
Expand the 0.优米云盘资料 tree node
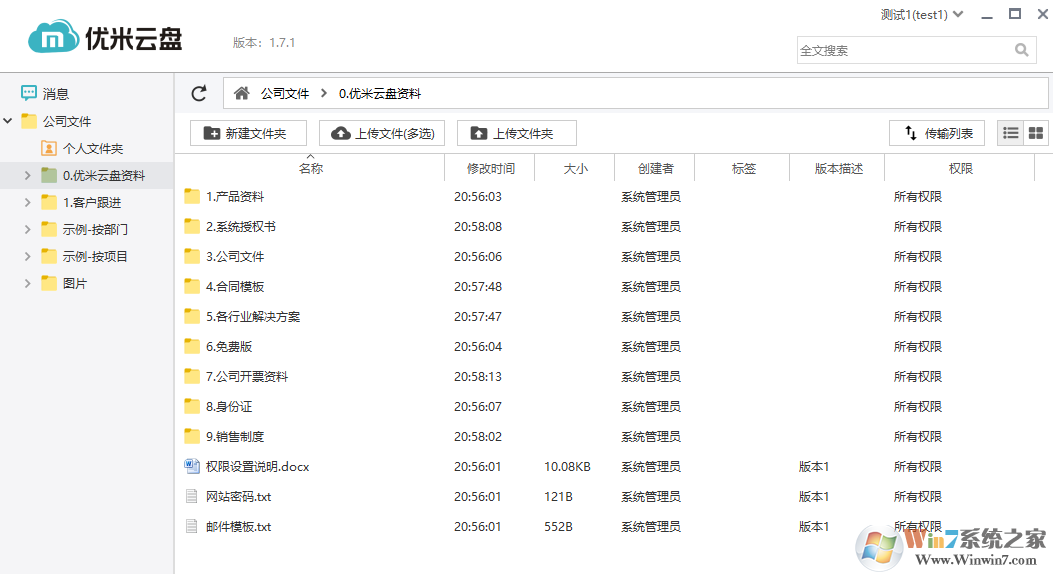click(28, 175)
